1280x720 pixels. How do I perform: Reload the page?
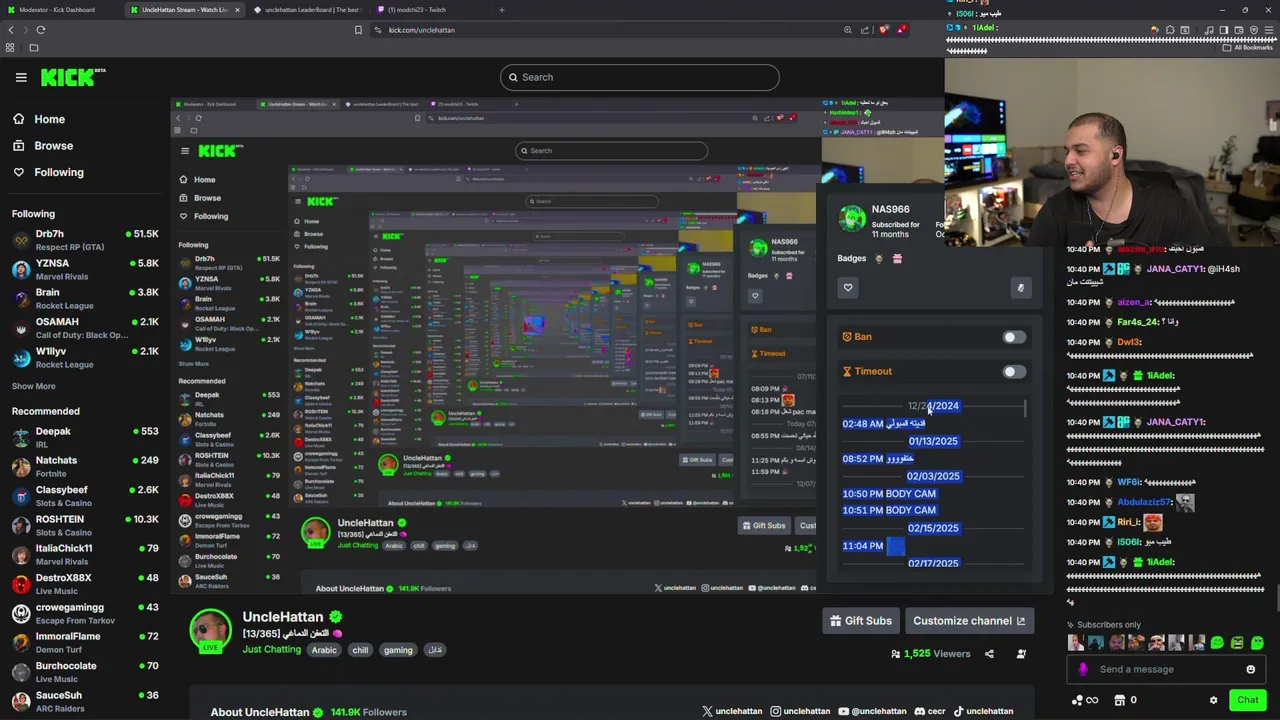pyautogui.click(x=41, y=30)
